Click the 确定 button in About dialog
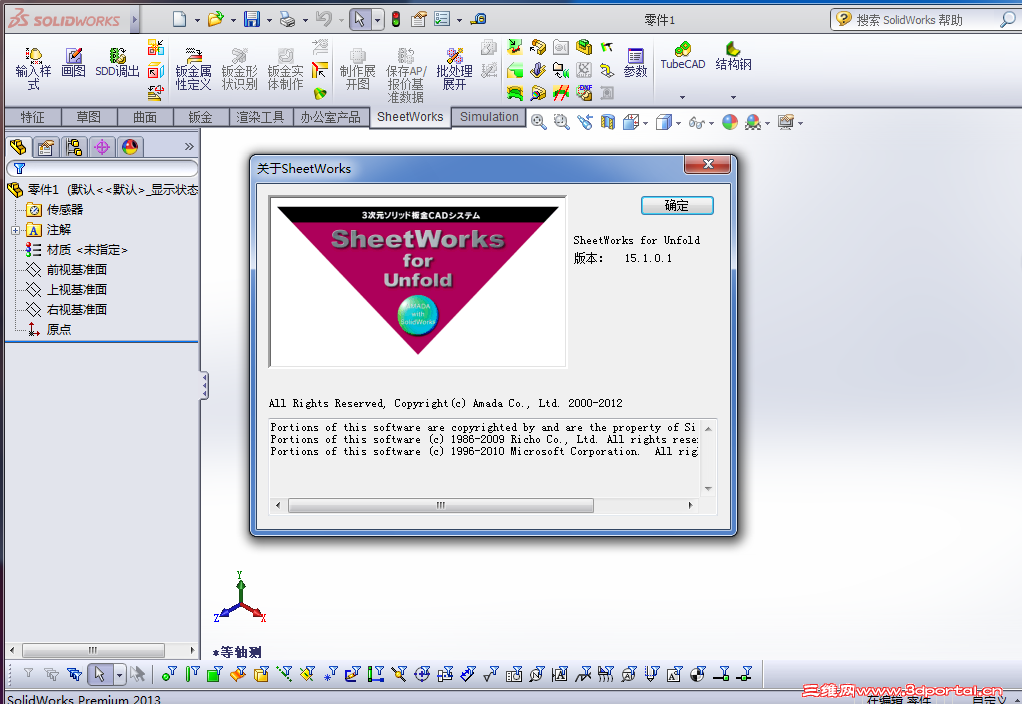The height and width of the screenshot is (704, 1022). tap(677, 205)
